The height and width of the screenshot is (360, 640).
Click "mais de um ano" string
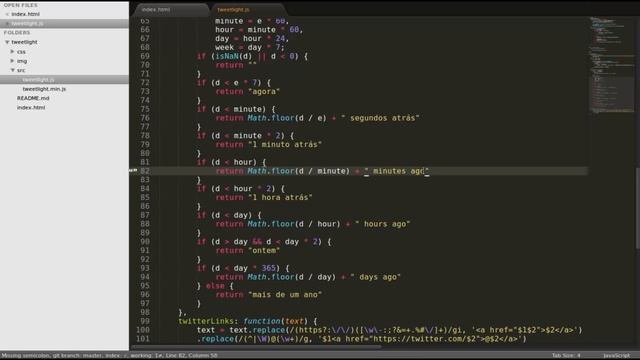click(284, 295)
